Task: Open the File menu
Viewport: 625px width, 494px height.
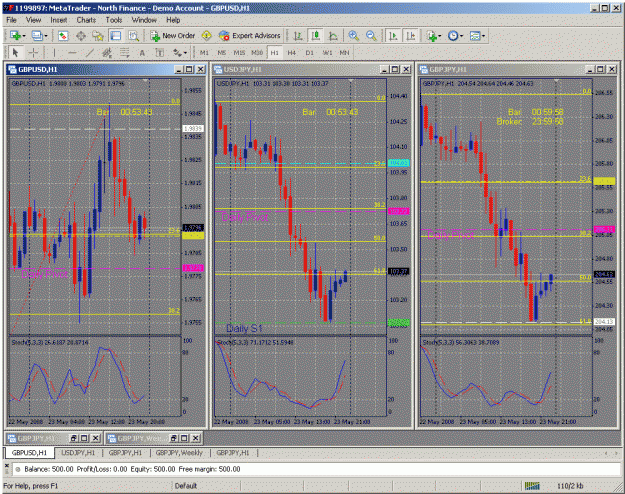Action: click(x=11, y=20)
